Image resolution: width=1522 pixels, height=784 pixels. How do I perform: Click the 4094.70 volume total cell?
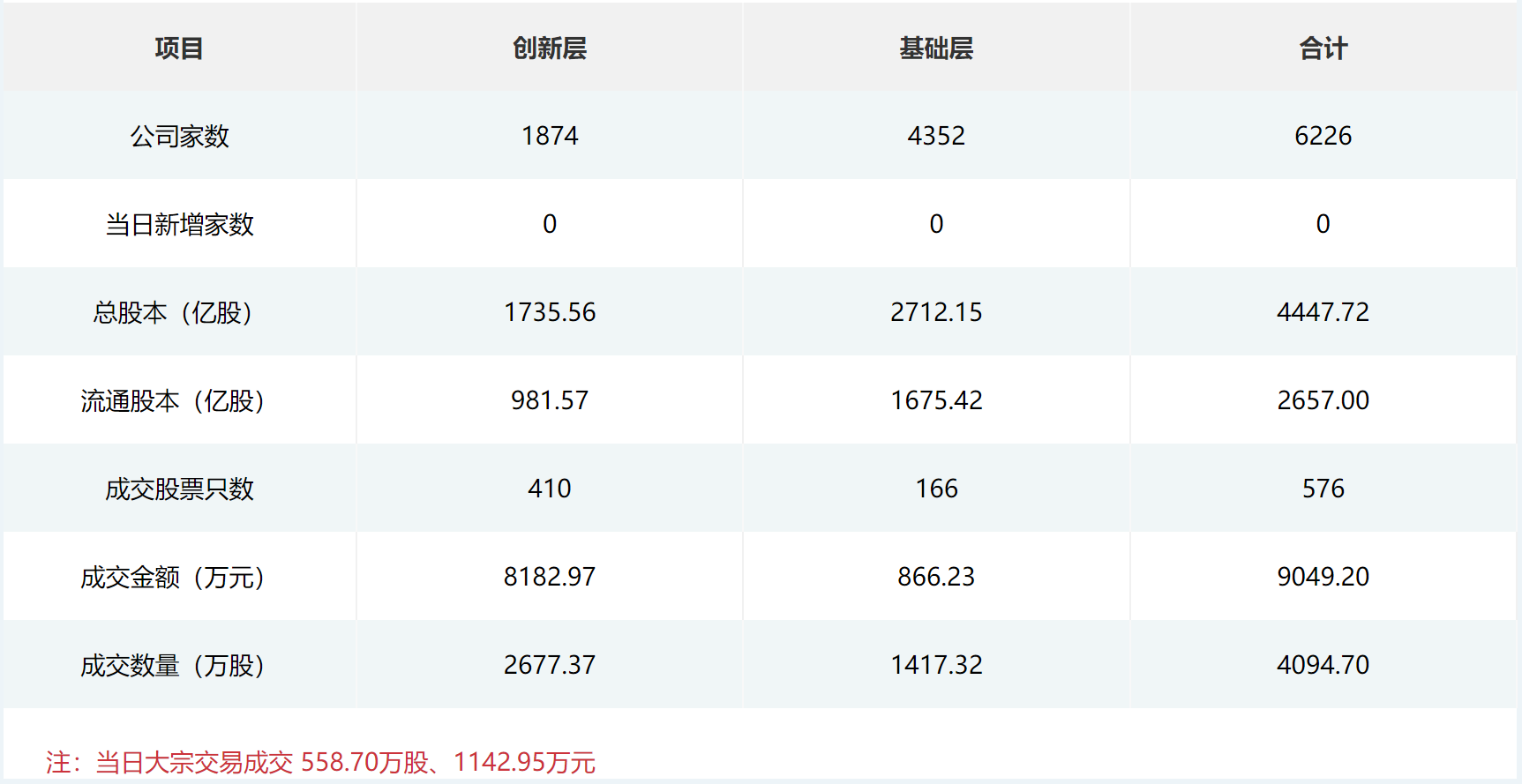(1323, 665)
